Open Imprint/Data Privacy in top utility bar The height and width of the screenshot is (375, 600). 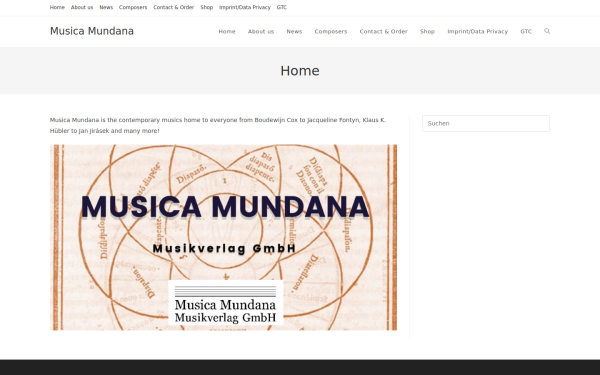[x=245, y=7]
